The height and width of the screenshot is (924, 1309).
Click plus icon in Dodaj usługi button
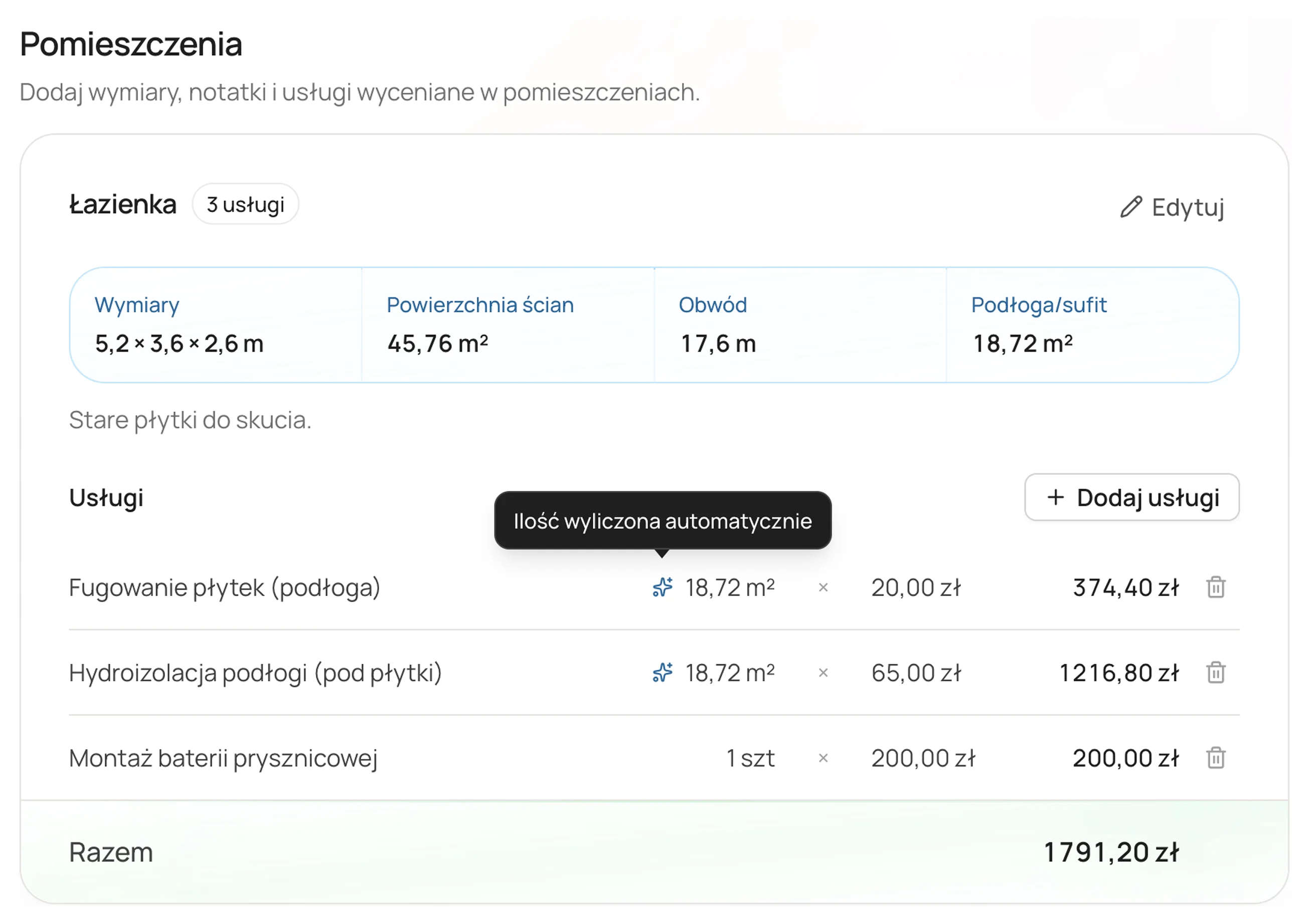point(1055,497)
